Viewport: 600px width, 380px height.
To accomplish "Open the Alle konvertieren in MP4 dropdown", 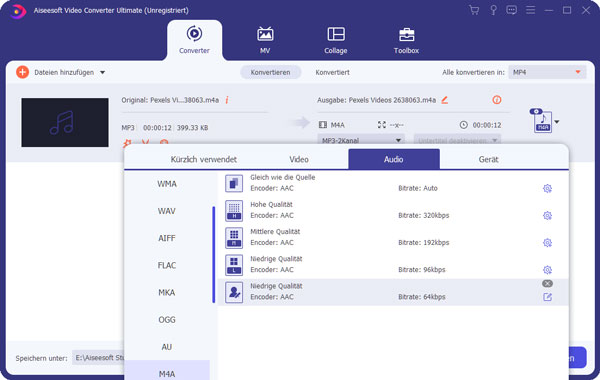I will coord(547,72).
